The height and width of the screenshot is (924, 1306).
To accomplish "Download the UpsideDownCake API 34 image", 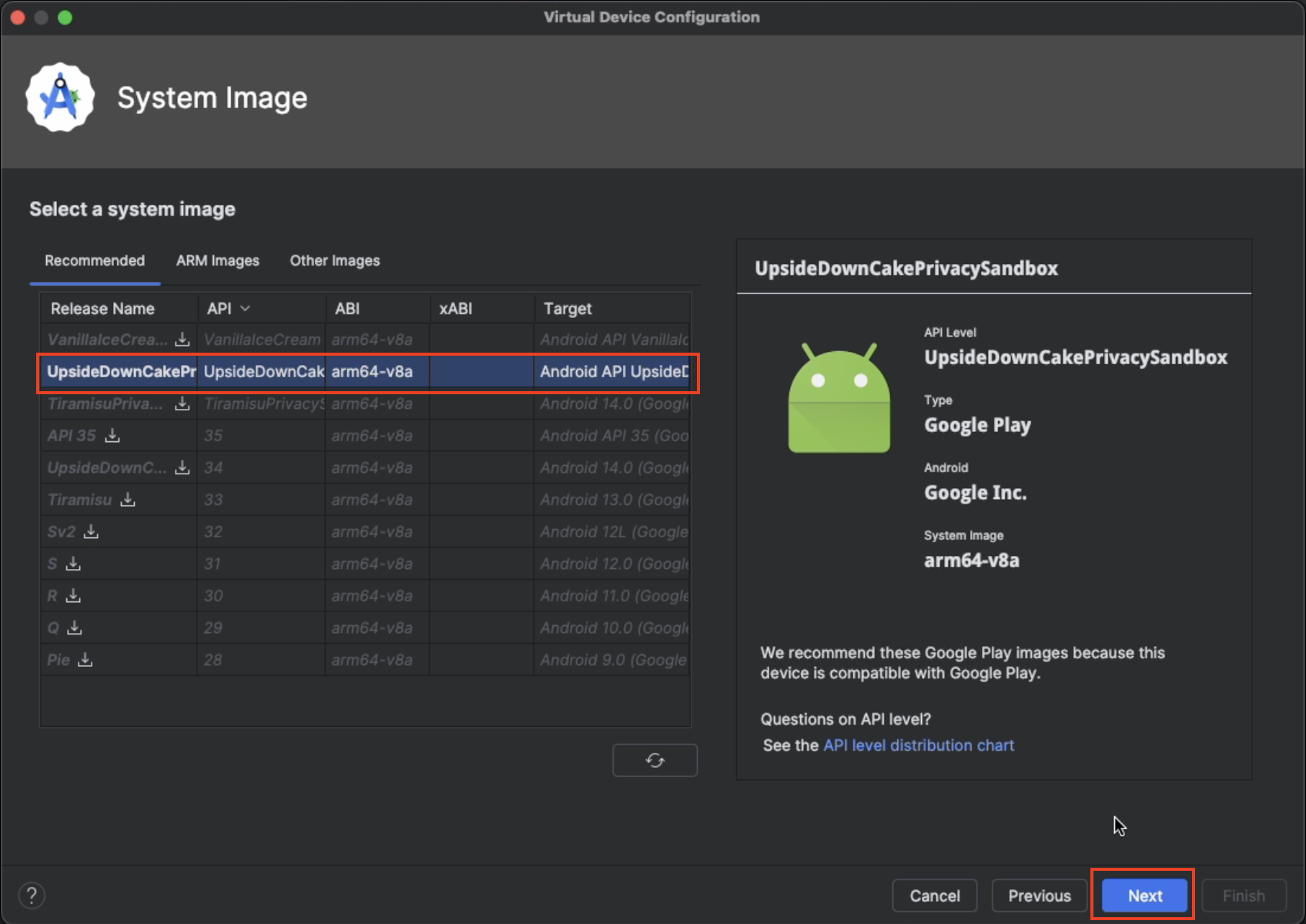I will tap(182, 467).
